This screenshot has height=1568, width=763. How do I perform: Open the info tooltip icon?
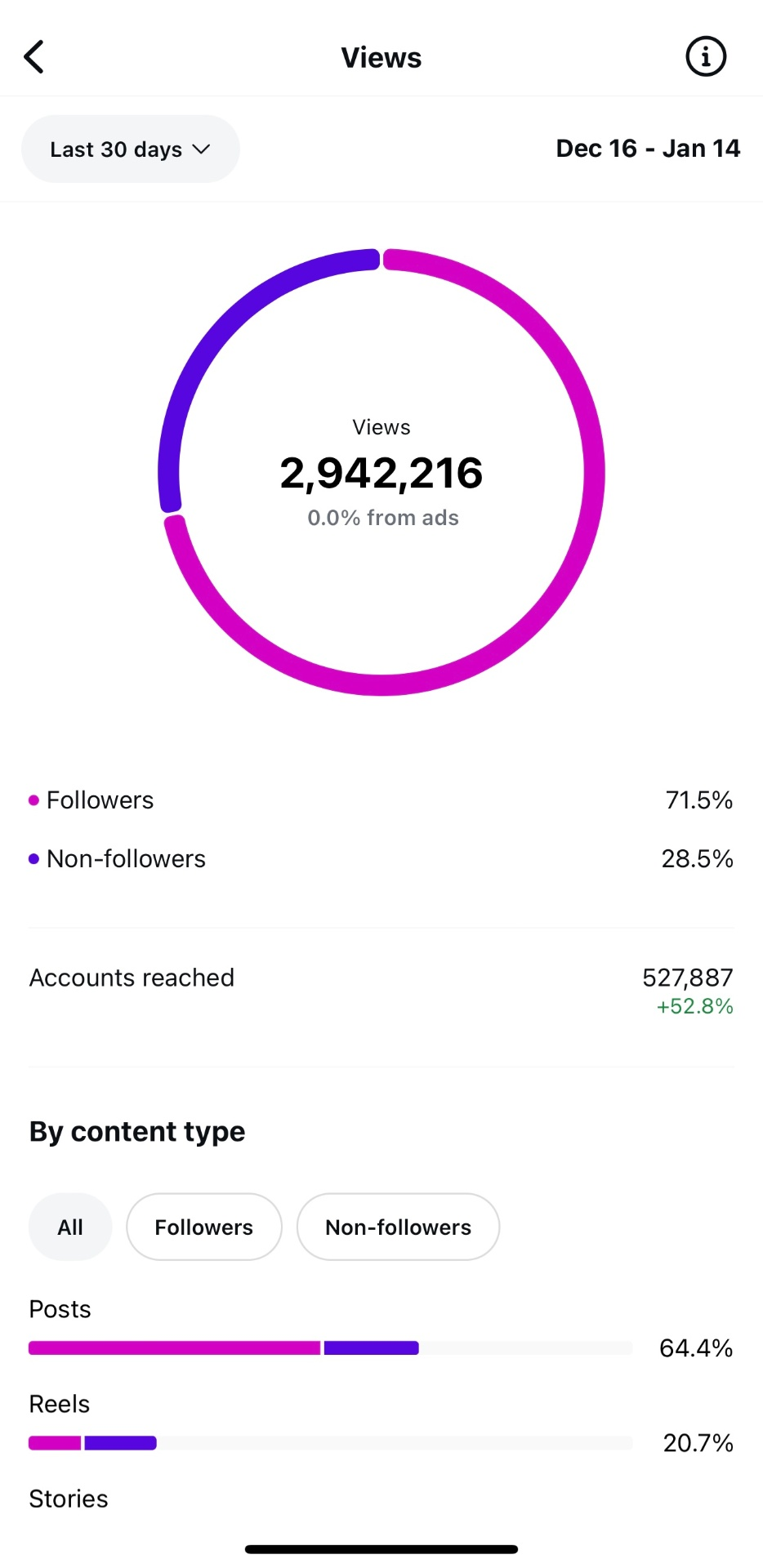(705, 56)
